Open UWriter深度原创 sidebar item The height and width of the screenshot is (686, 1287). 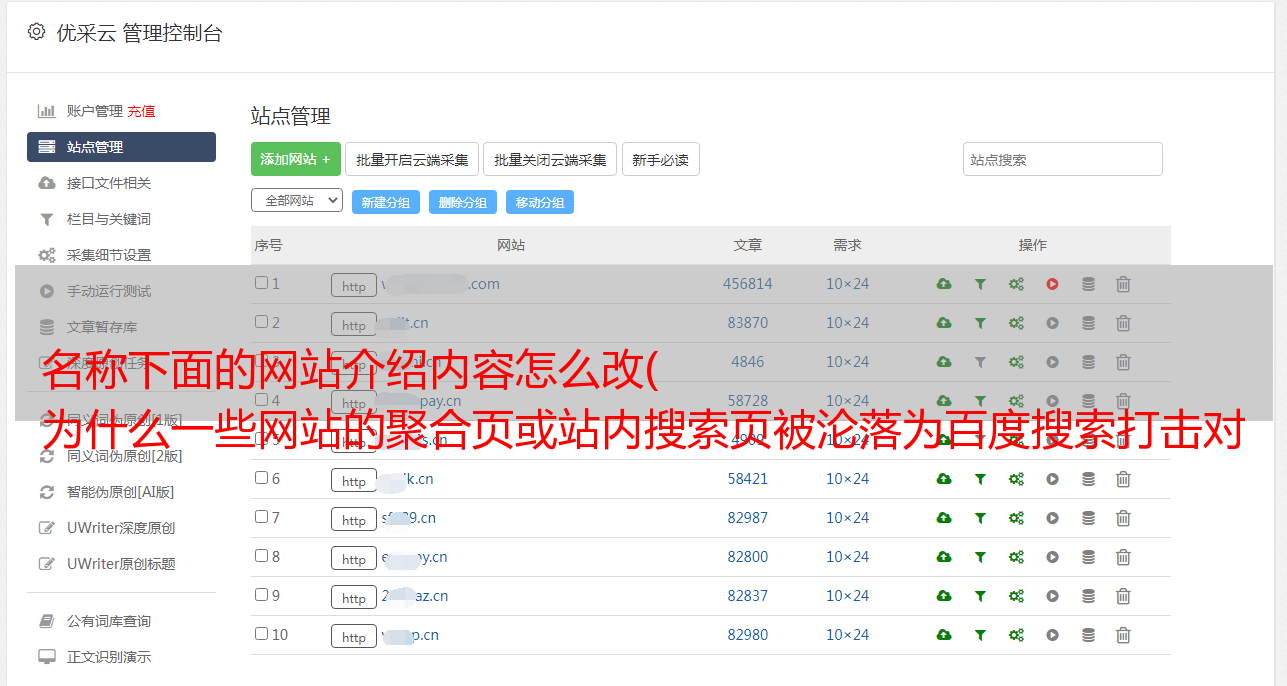pyautogui.click(x=121, y=528)
